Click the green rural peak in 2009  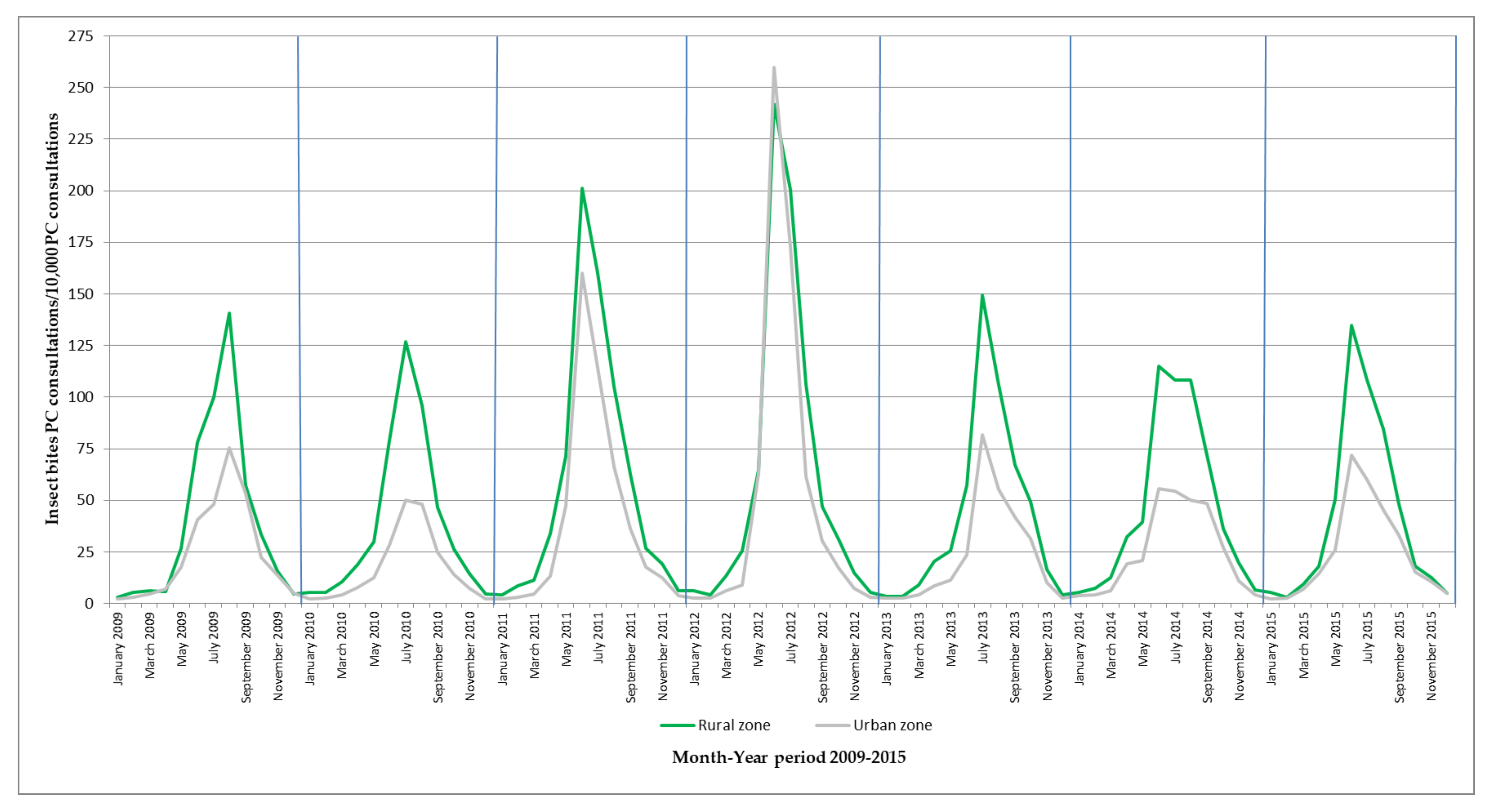pyautogui.click(x=230, y=314)
